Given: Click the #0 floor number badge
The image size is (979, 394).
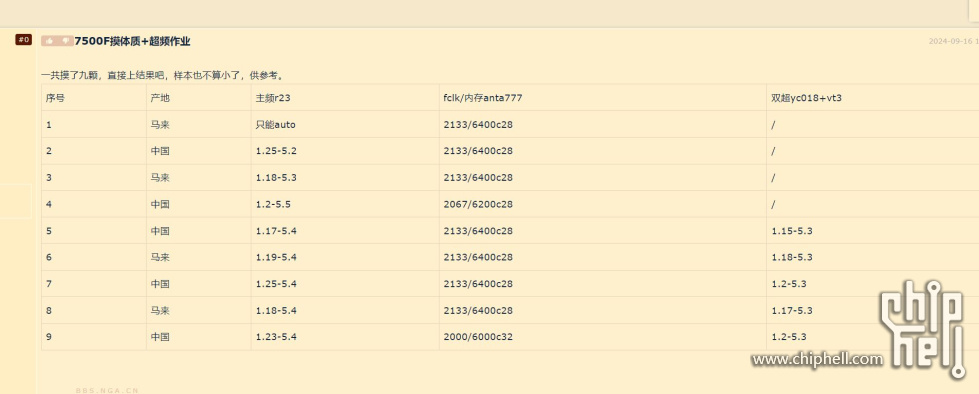Looking at the screenshot, I should pyautogui.click(x=24, y=40).
